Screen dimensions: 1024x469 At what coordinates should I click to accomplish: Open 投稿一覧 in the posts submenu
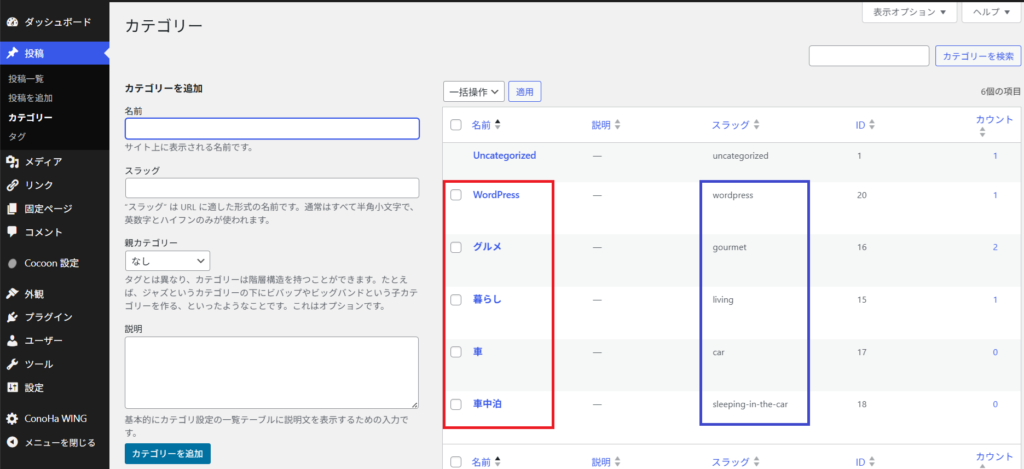(26, 78)
